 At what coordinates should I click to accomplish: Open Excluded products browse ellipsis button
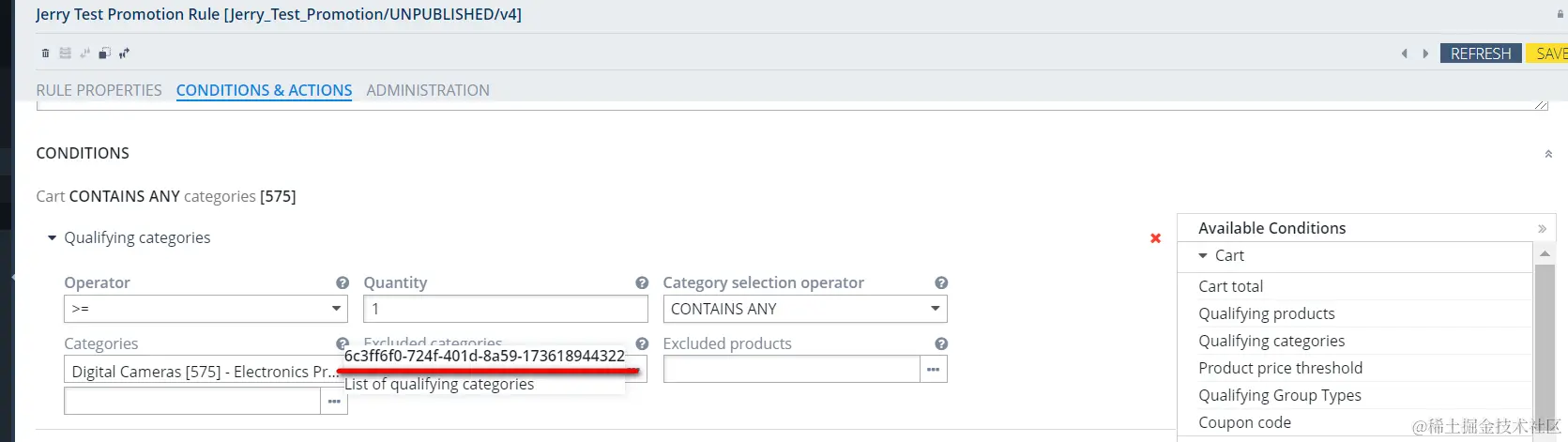coord(933,370)
